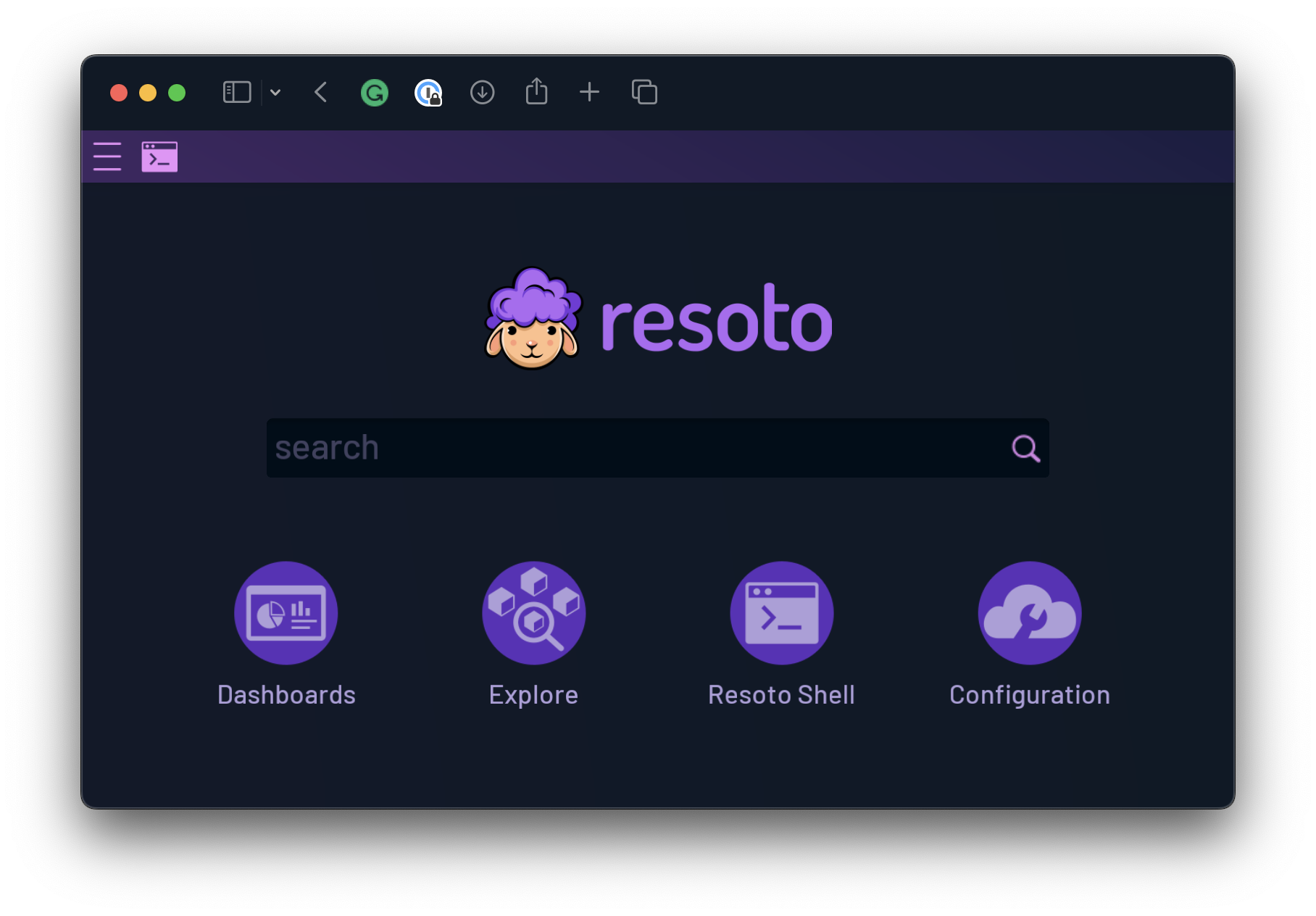Click the resoto sheep logo

(533, 318)
